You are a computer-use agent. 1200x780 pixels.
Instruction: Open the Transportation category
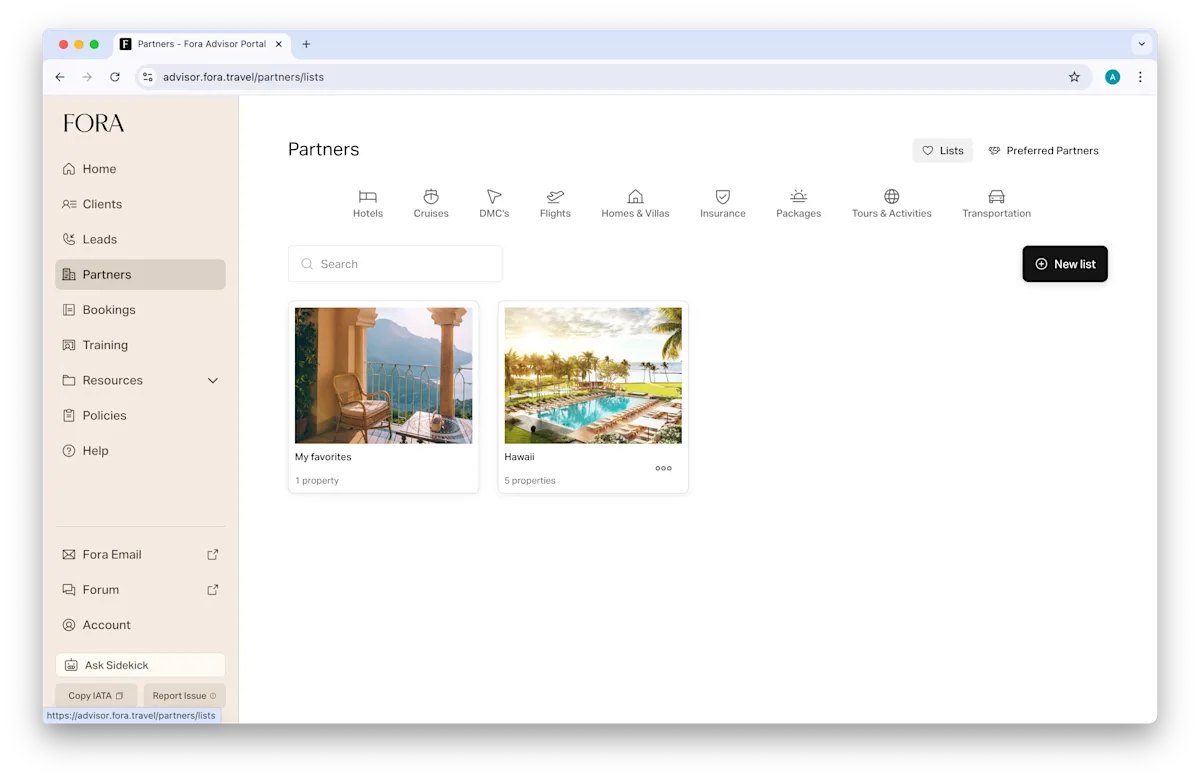(x=996, y=203)
